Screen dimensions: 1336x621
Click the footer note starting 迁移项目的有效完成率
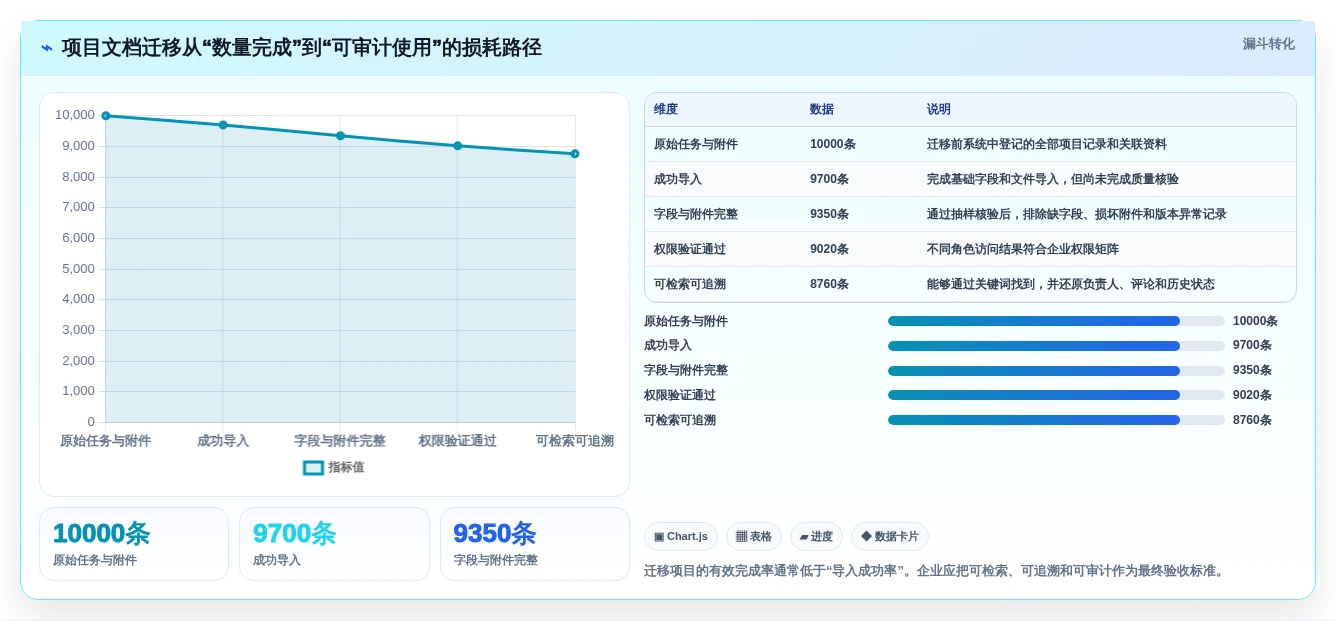click(936, 571)
